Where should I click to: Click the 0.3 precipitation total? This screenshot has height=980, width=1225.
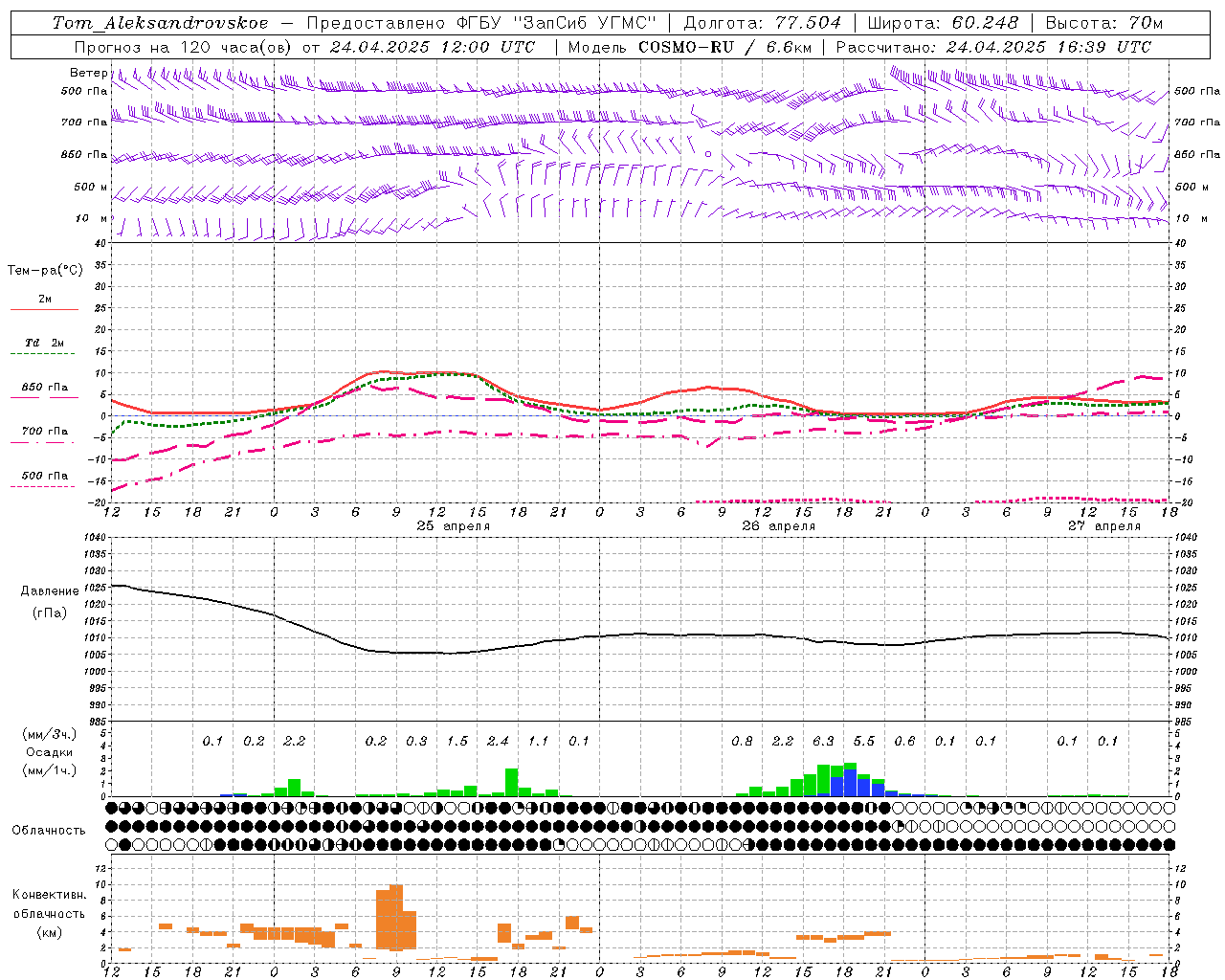pyautogui.click(x=416, y=741)
